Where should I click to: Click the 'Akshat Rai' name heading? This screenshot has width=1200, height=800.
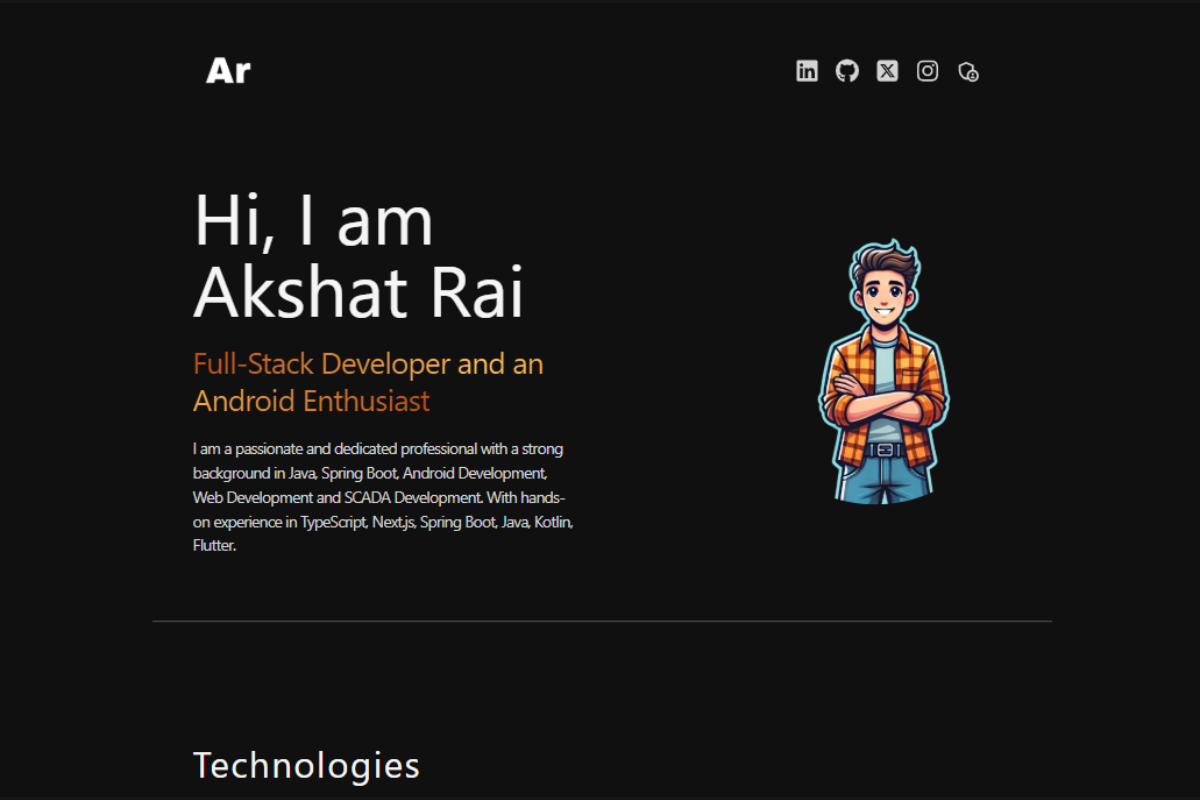click(x=358, y=292)
